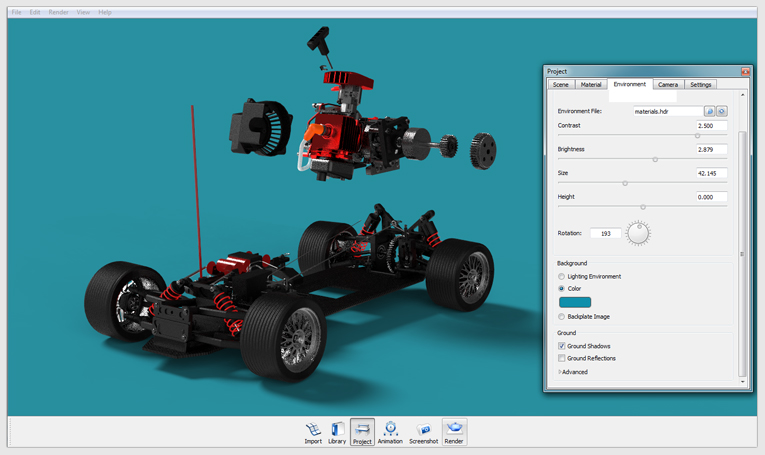Switch to the Material tab
The width and height of the screenshot is (765, 455).
coord(591,85)
